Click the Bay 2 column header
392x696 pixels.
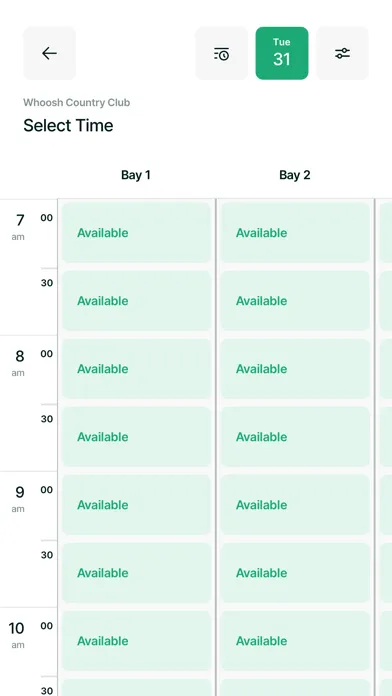(x=295, y=175)
